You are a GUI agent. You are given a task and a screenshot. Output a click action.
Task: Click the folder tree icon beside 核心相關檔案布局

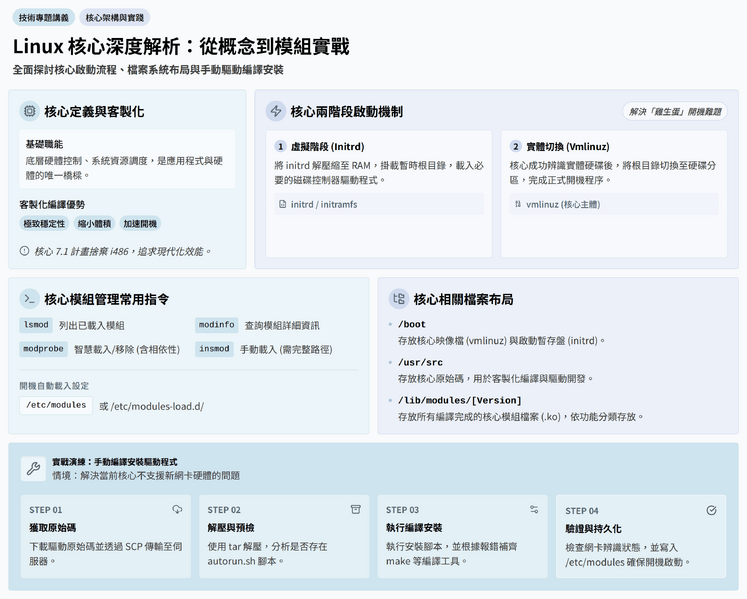pos(399,299)
